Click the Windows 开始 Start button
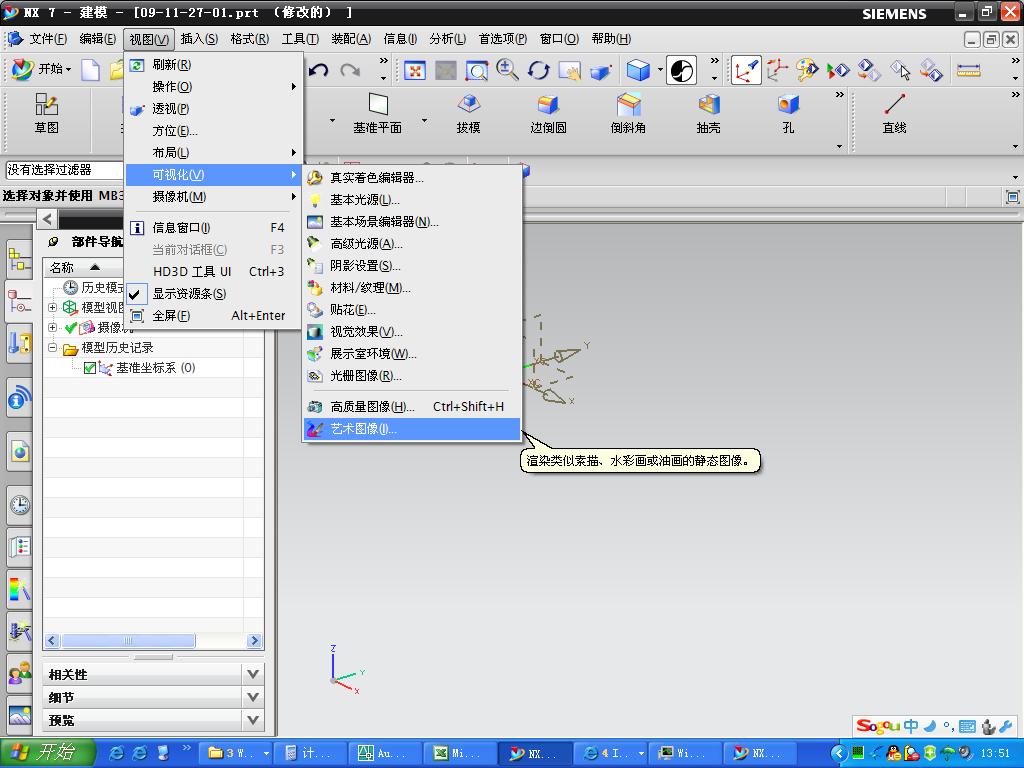The image size is (1024, 768). point(46,752)
